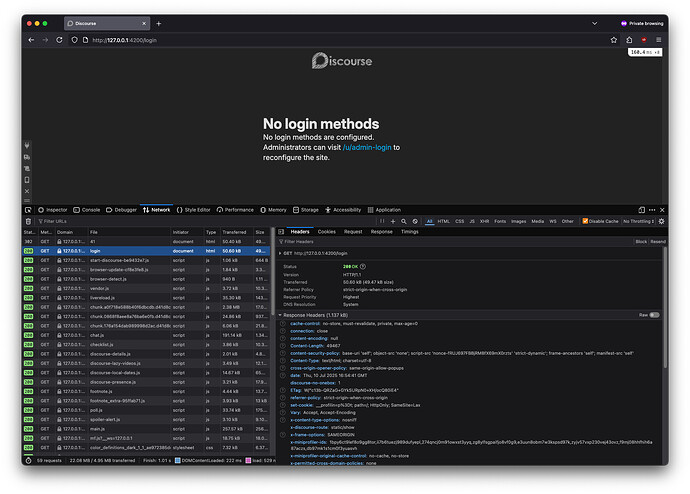Image resolution: width=690 pixels, height=494 pixels.
Task: Pause network recording
Action: (x=382, y=221)
